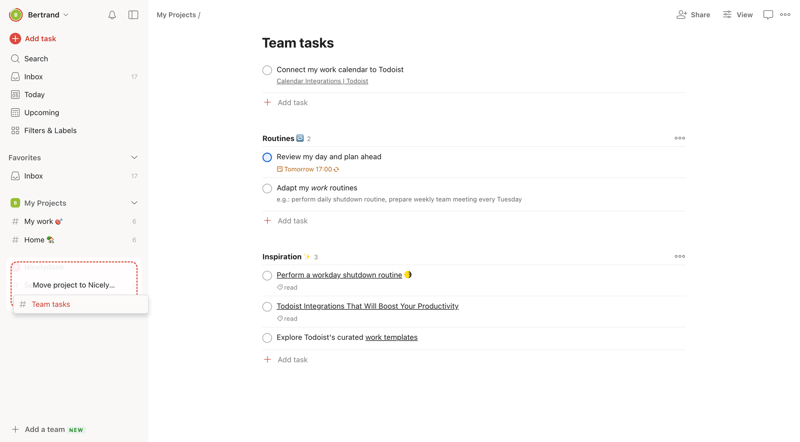This screenshot has height=442, width=800.
Task: Click the Today calendar icon
Action: pyautogui.click(x=15, y=94)
